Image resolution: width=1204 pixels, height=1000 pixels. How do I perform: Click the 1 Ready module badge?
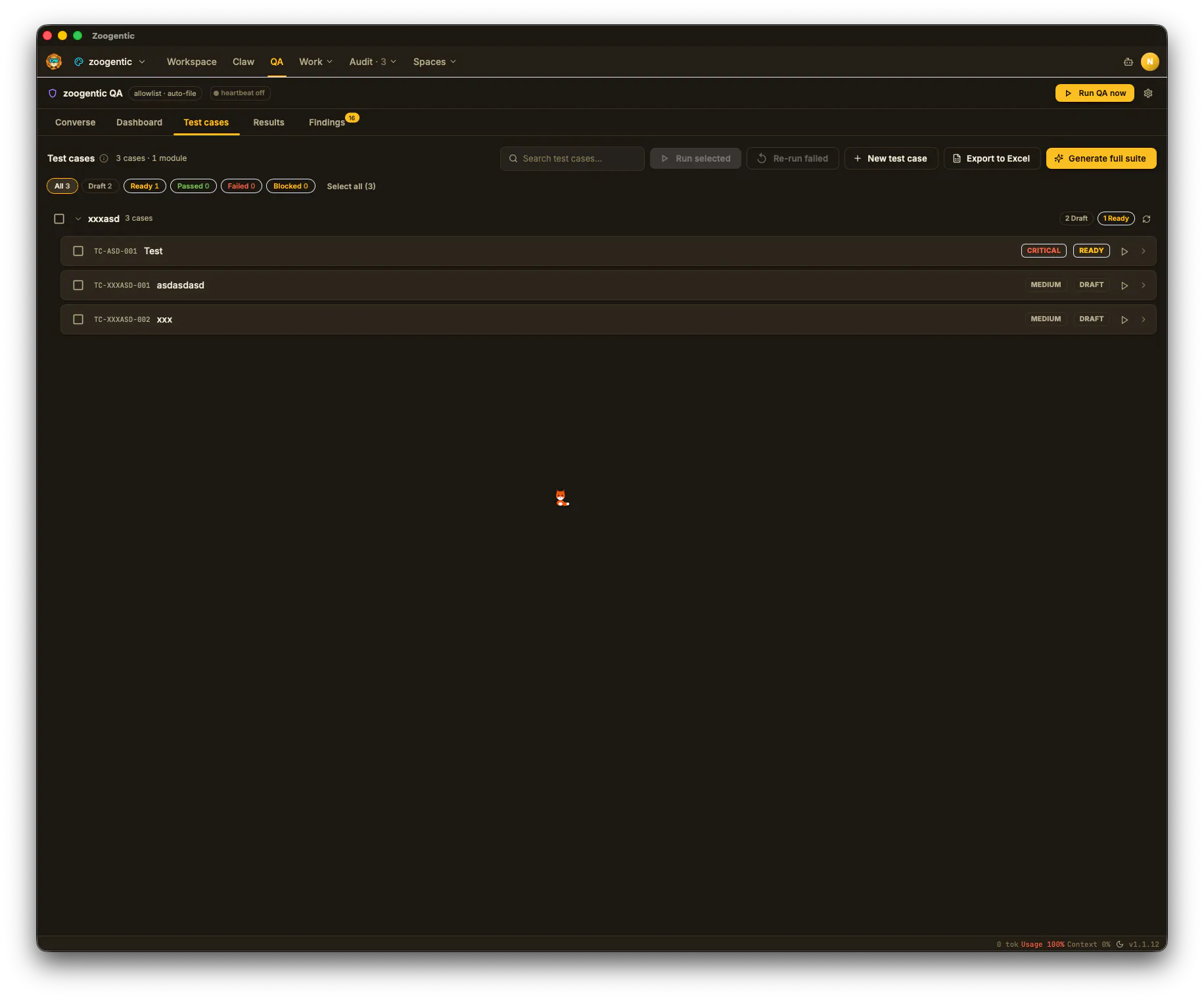coord(1116,219)
